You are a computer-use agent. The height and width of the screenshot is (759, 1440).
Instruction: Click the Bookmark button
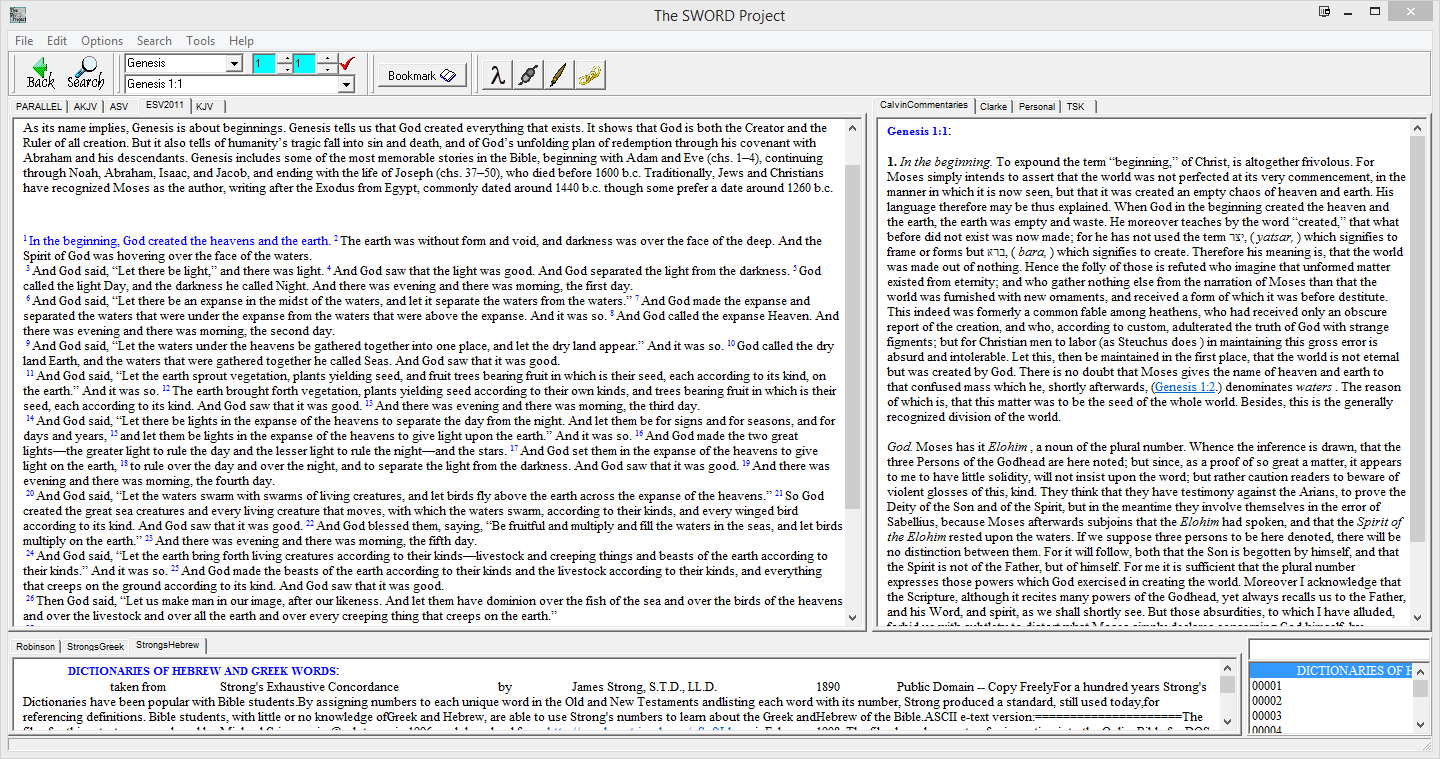click(x=421, y=75)
